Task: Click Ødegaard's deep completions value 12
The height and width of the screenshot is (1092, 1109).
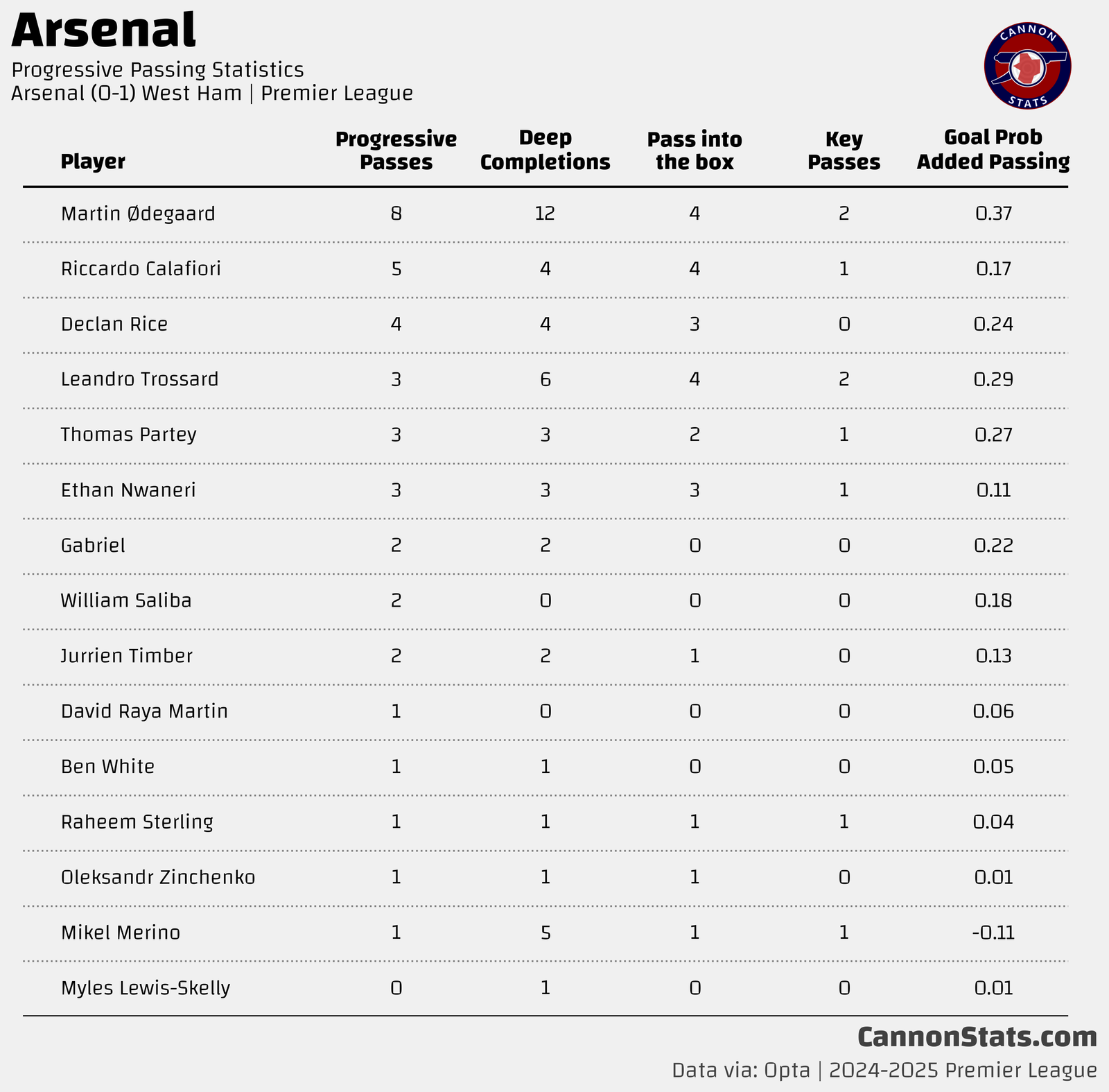Action: [545, 214]
